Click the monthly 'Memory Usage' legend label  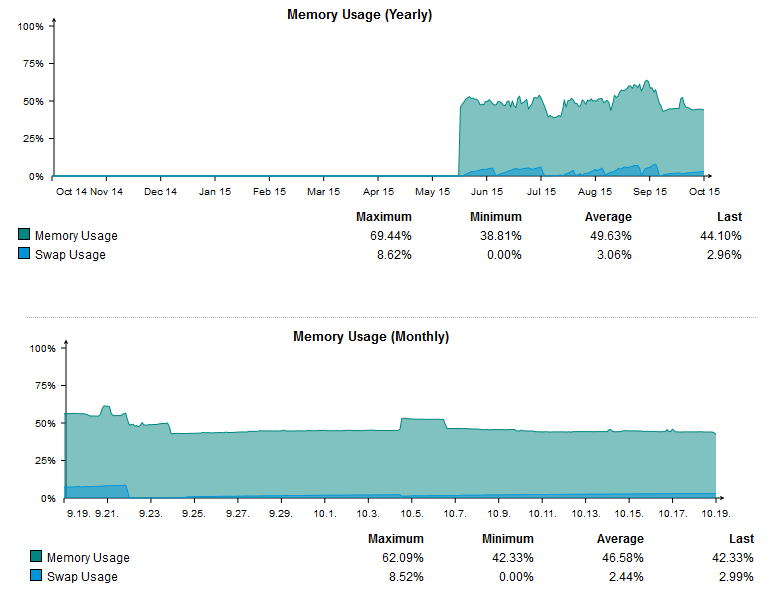(x=88, y=558)
